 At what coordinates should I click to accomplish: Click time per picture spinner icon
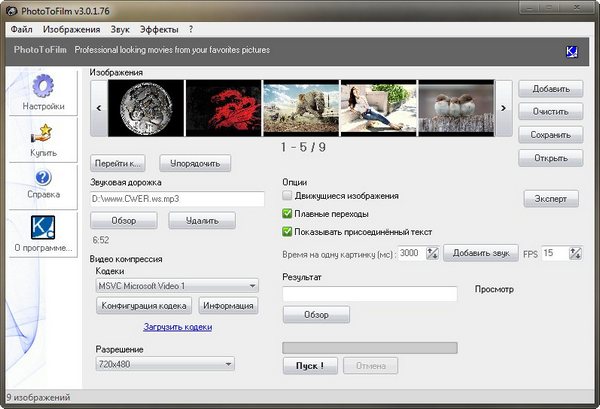click(433, 254)
